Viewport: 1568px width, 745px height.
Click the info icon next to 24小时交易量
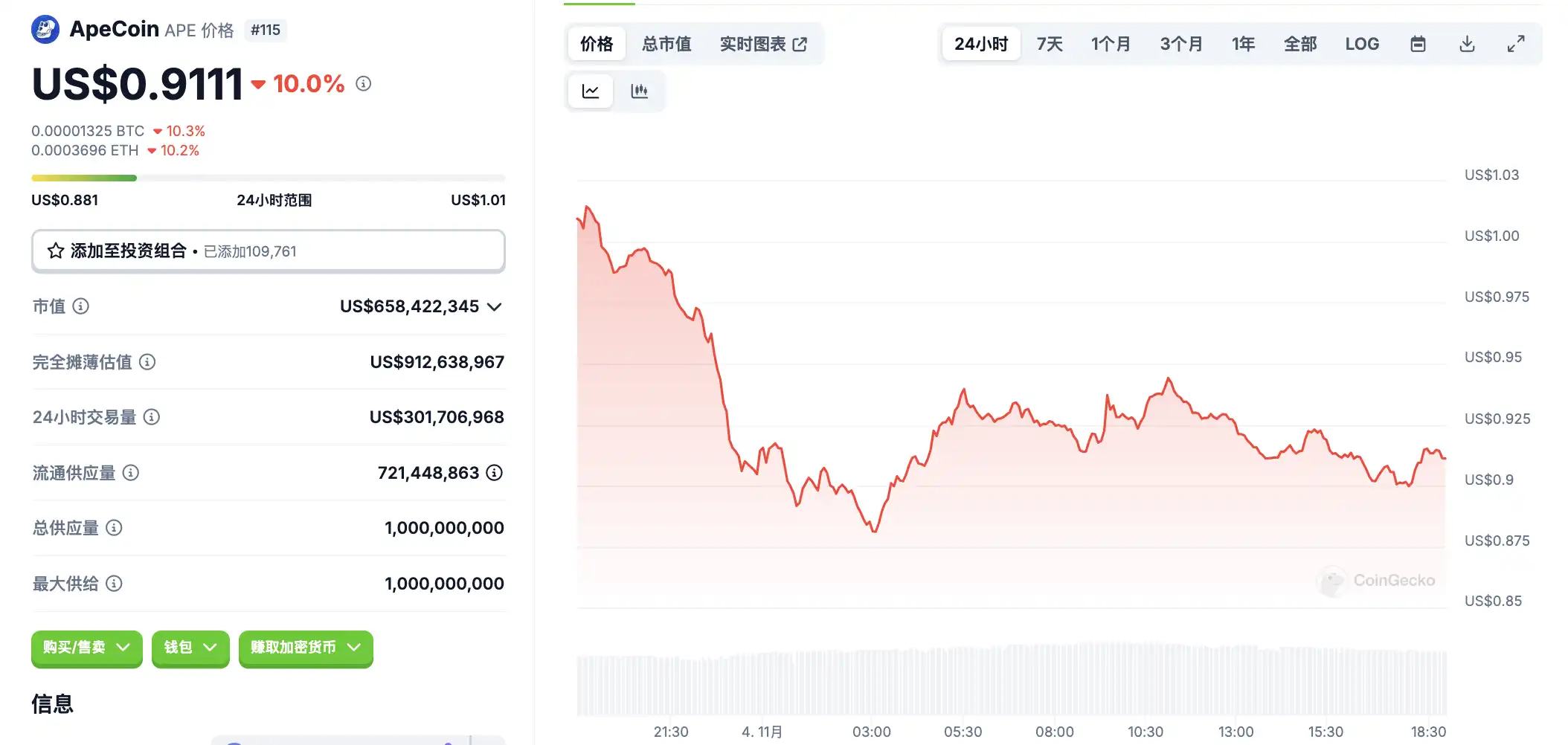[152, 417]
